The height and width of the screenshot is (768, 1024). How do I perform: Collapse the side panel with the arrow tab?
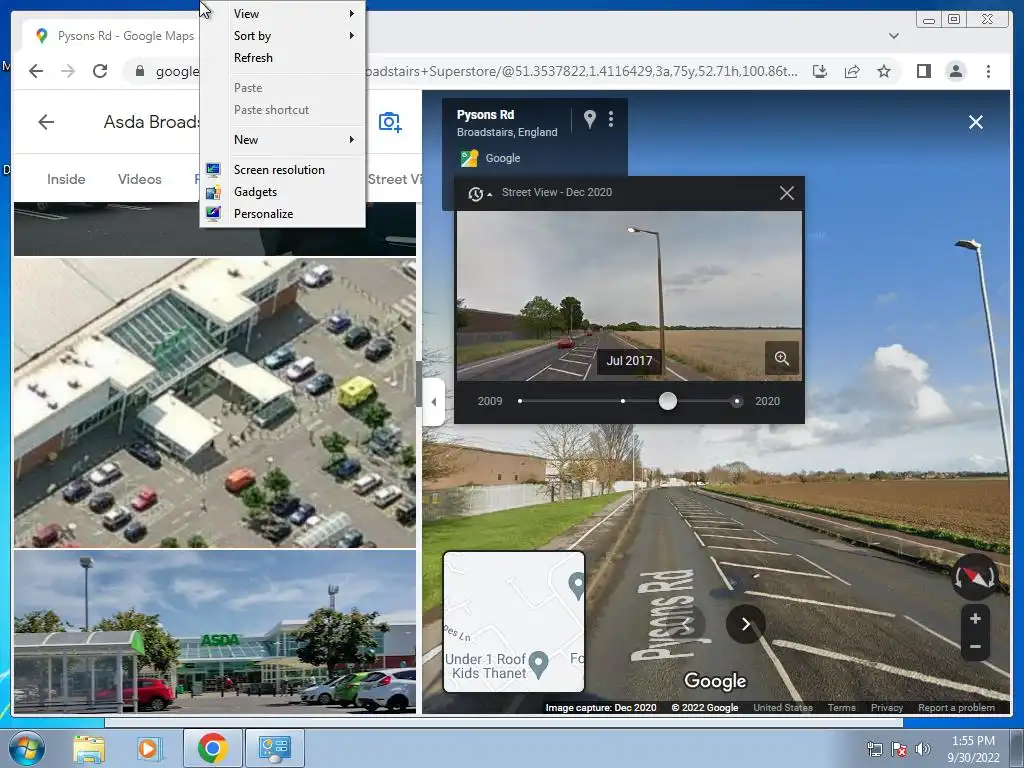coord(434,402)
